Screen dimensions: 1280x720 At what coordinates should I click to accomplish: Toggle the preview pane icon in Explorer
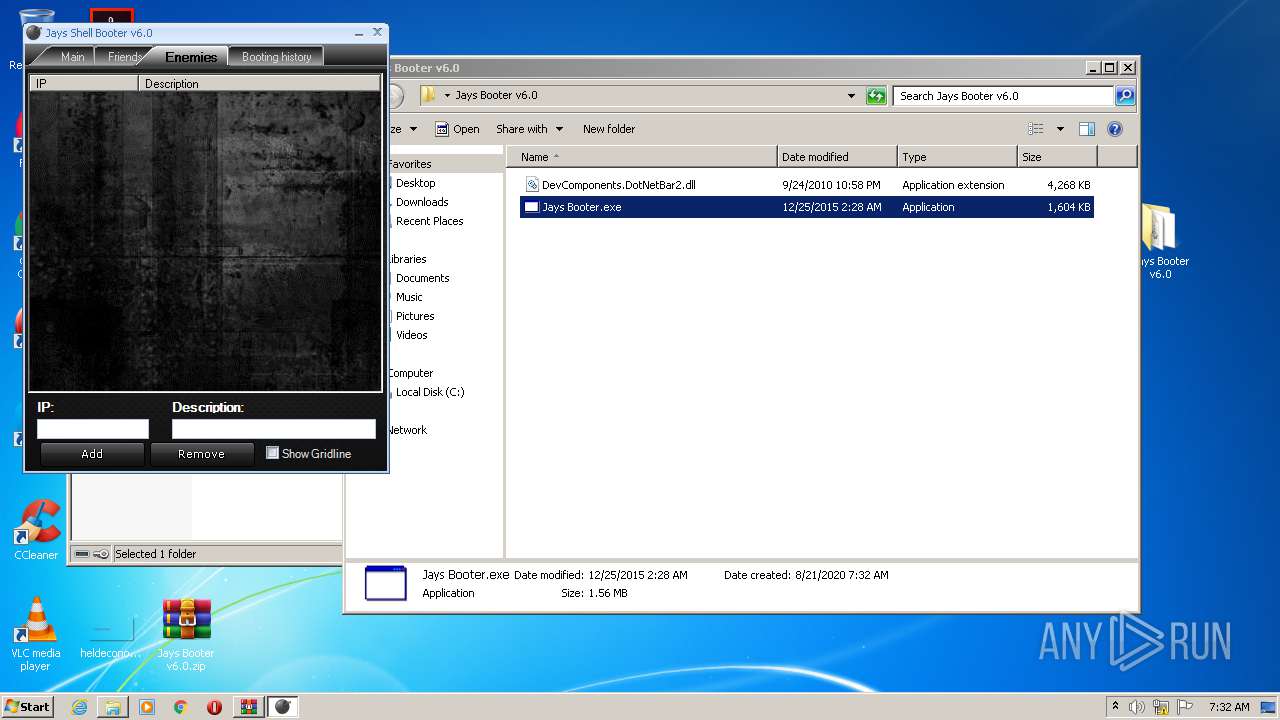pyautogui.click(x=1087, y=129)
